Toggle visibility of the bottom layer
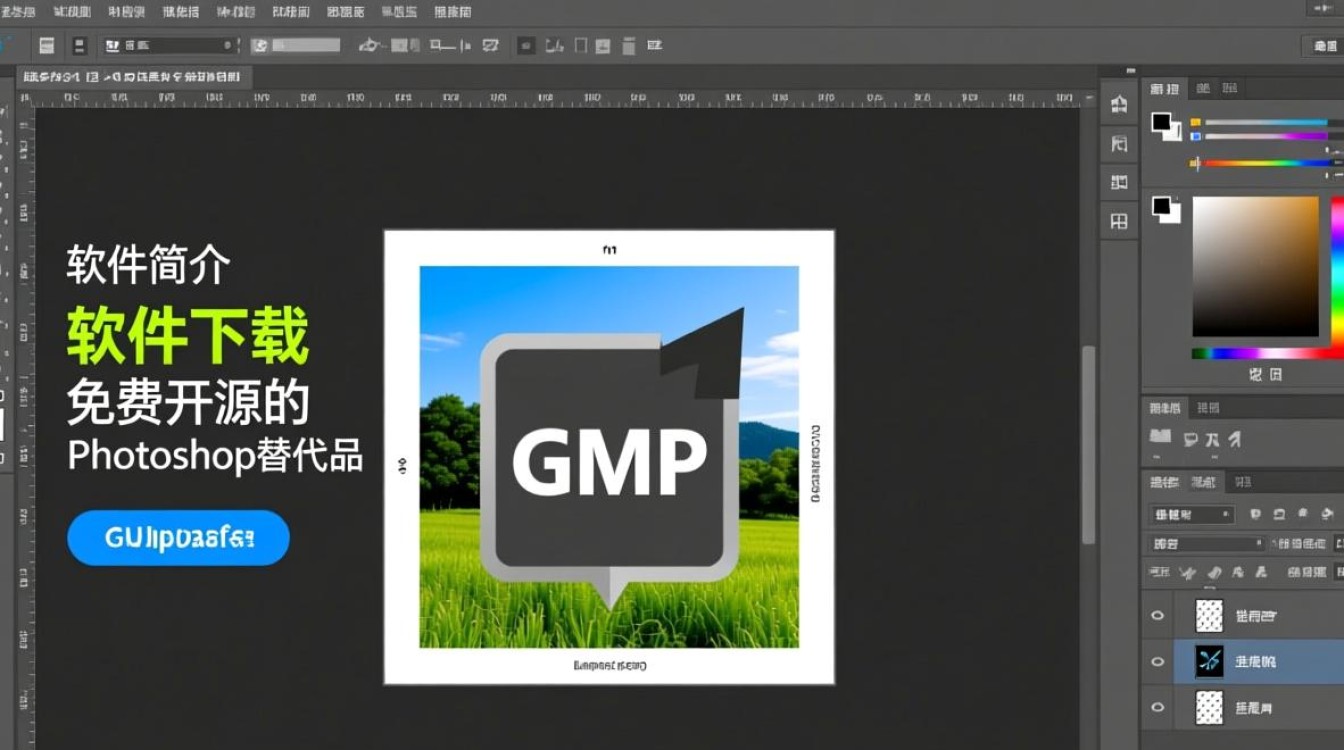The width and height of the screenshot is (1344, 750). 1157,708
